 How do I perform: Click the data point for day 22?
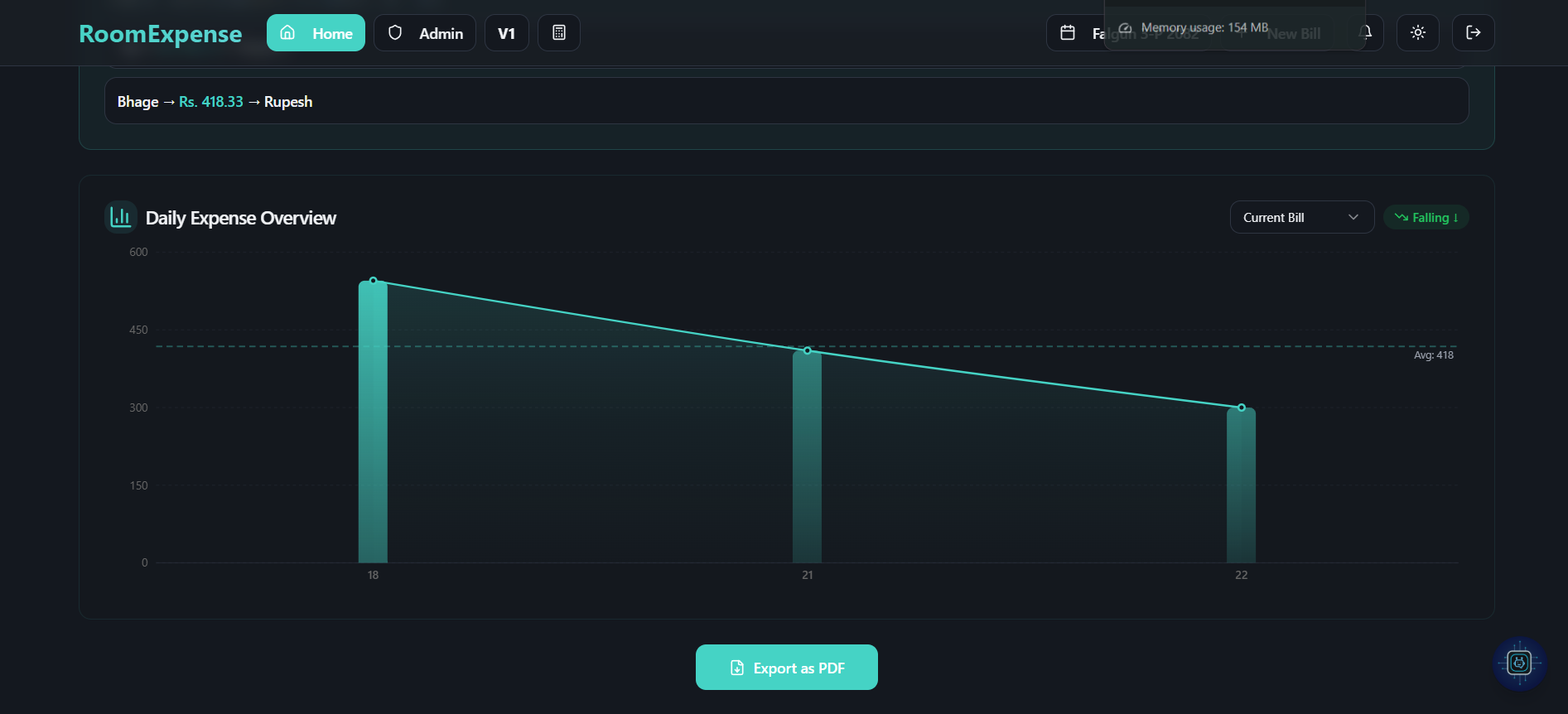tap(1241, 408)
